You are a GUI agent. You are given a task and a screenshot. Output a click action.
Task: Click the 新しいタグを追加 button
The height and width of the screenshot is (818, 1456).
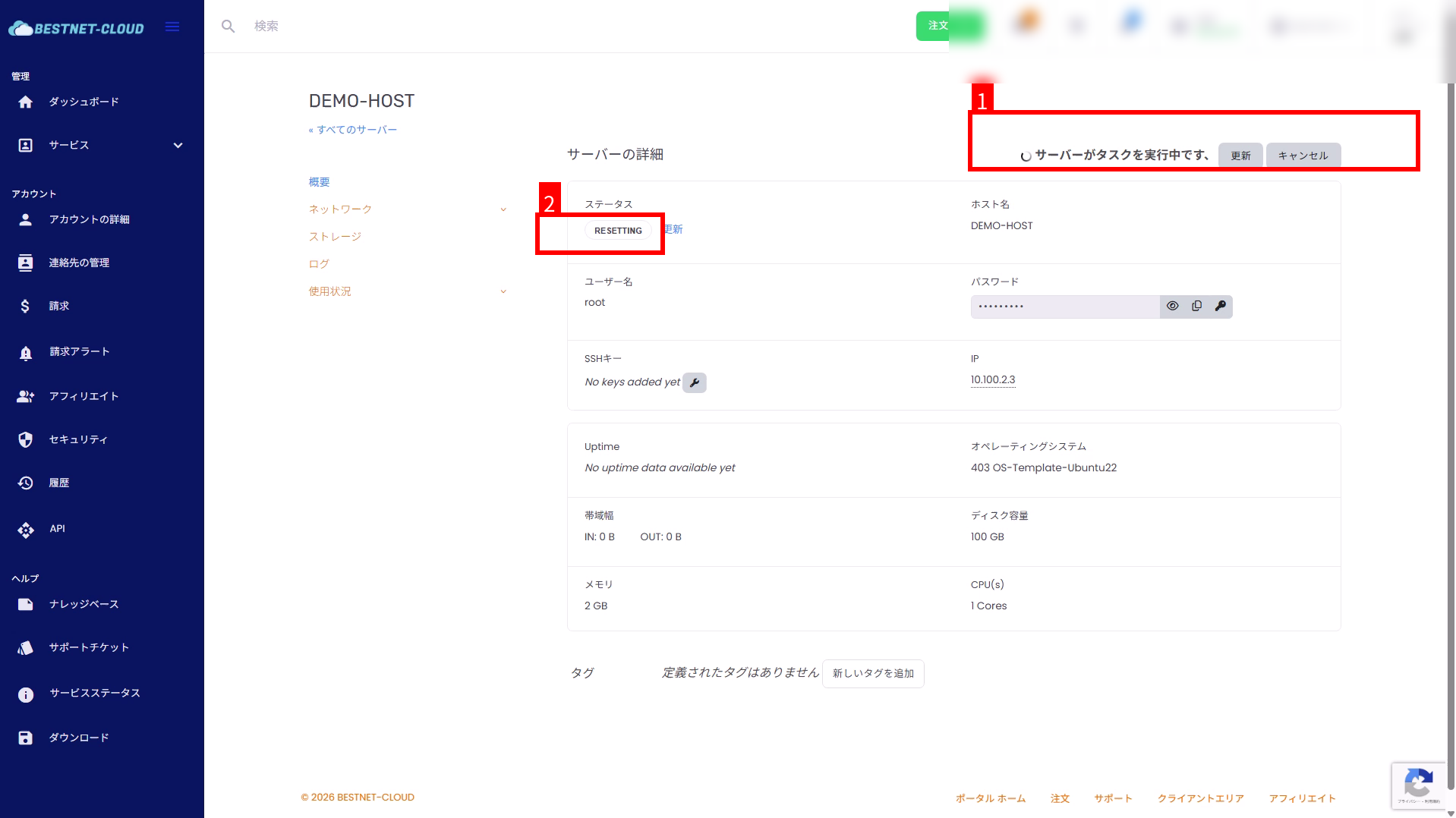(873, 674)
